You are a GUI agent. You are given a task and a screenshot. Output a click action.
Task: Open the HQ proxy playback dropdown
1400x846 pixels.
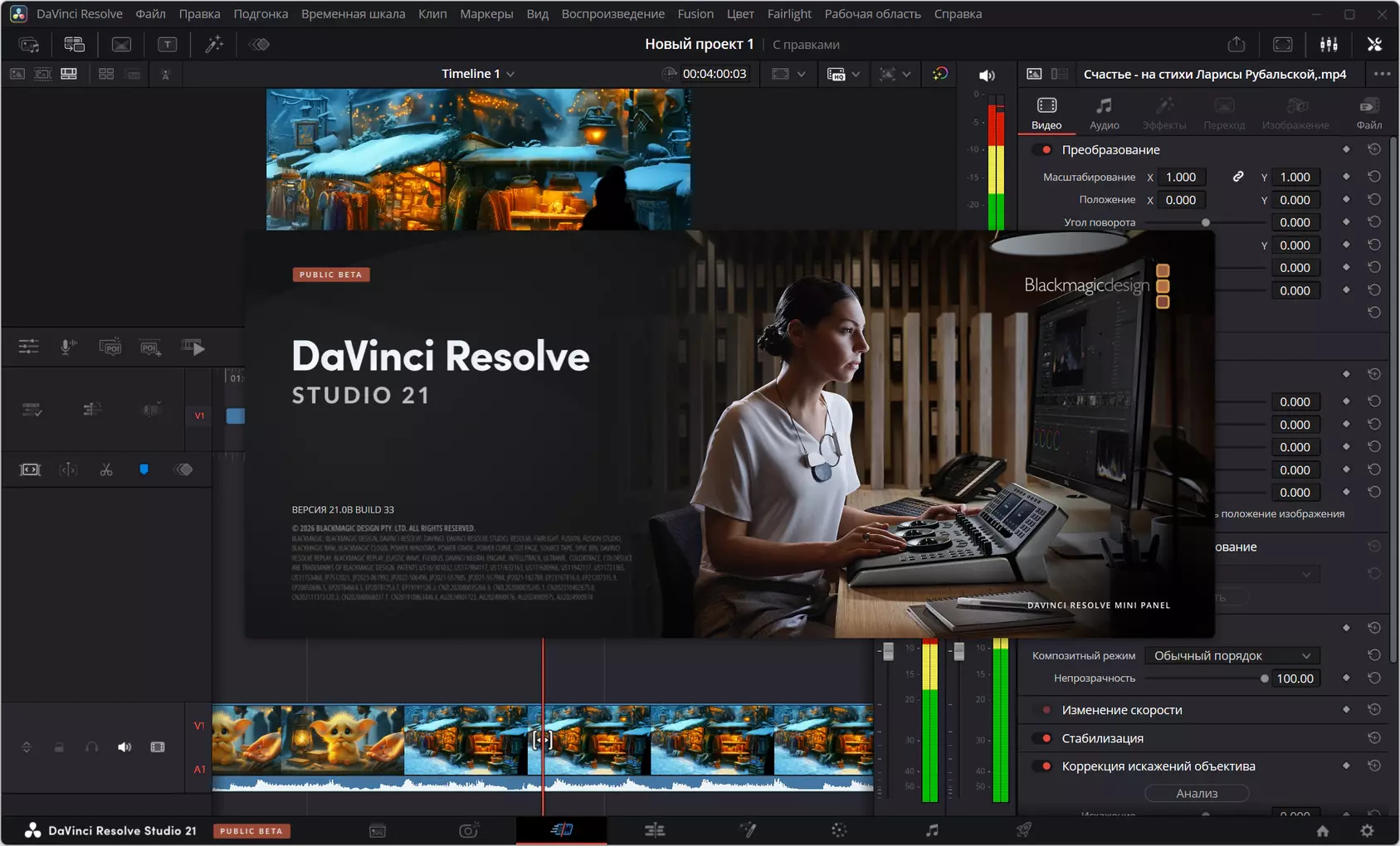tap(843, 74)
